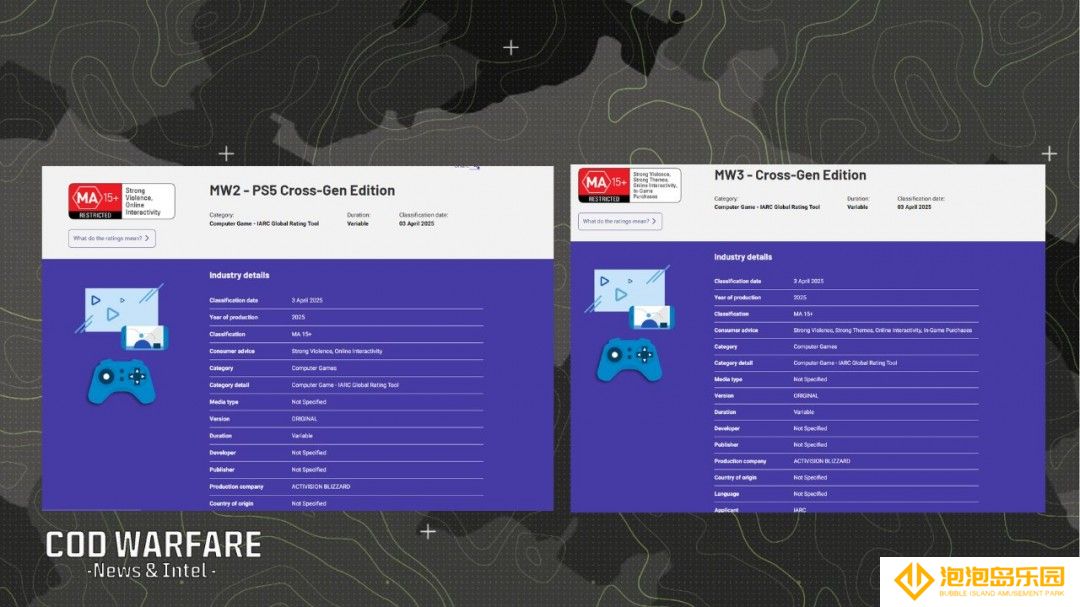Click 'MA 15+' classification value in MW2 table
This screenshot has width=1080, height=607.
coord(302,334)
